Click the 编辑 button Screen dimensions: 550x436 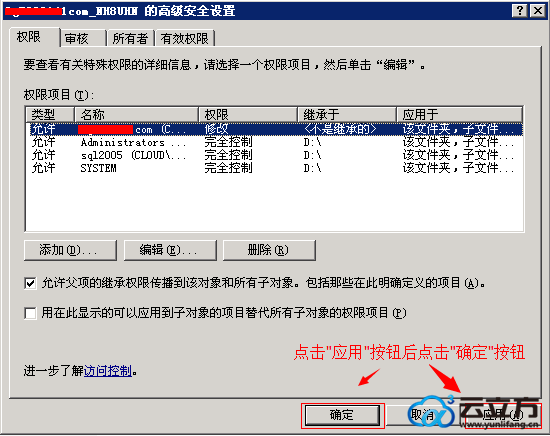[x=170, y=250]
